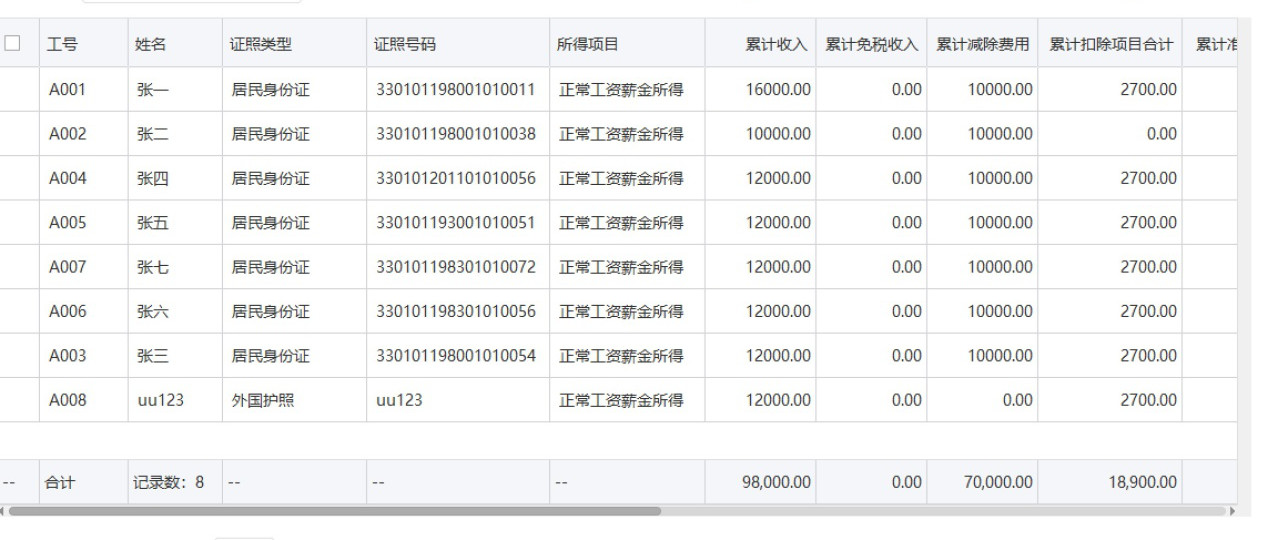Viewport: 1269px width, 540px height.
Task: Click the 累计减除费用 value 0.00 for A008
Action: [1017, 400]
